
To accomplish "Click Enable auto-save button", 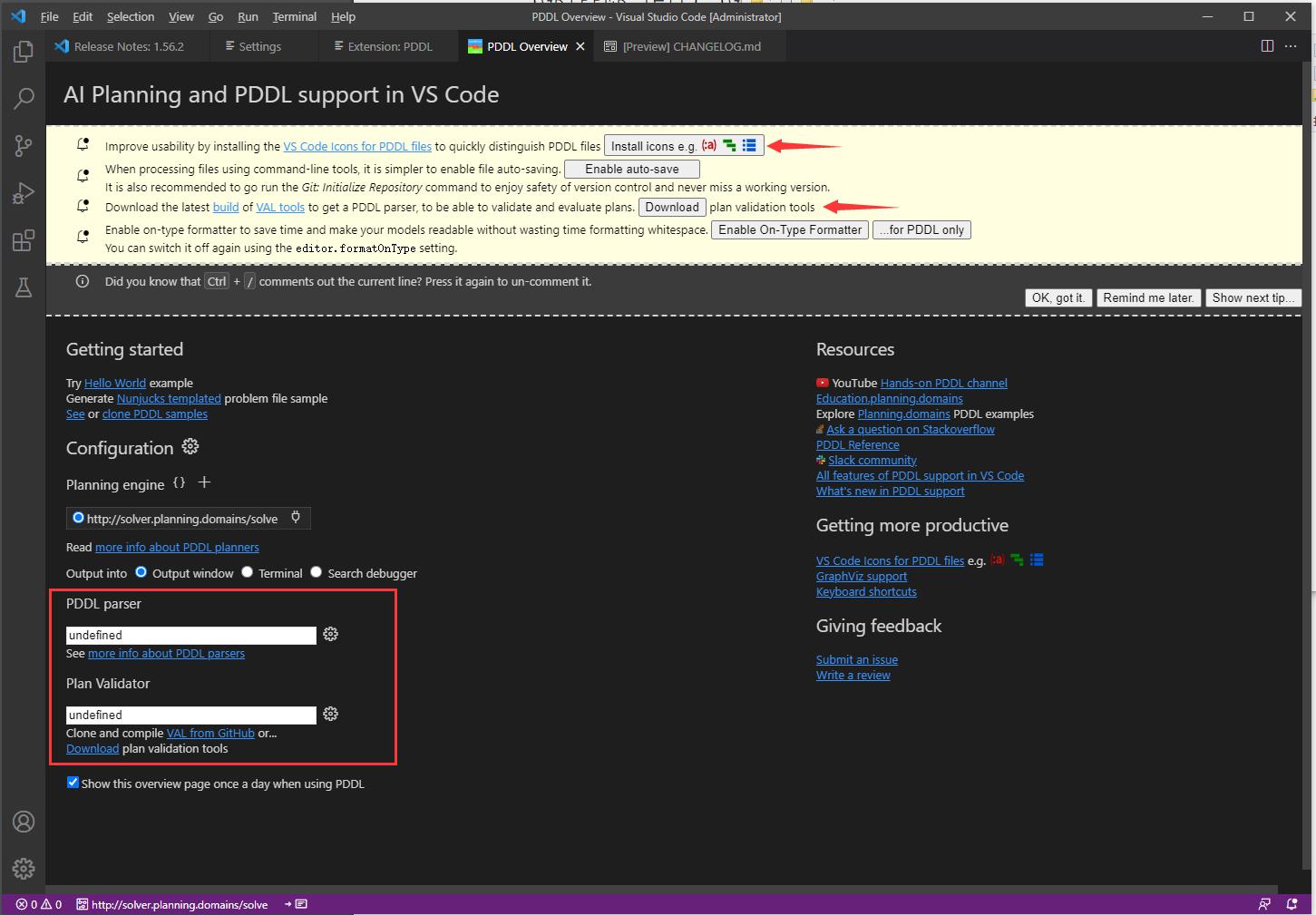I will point(632,169).
